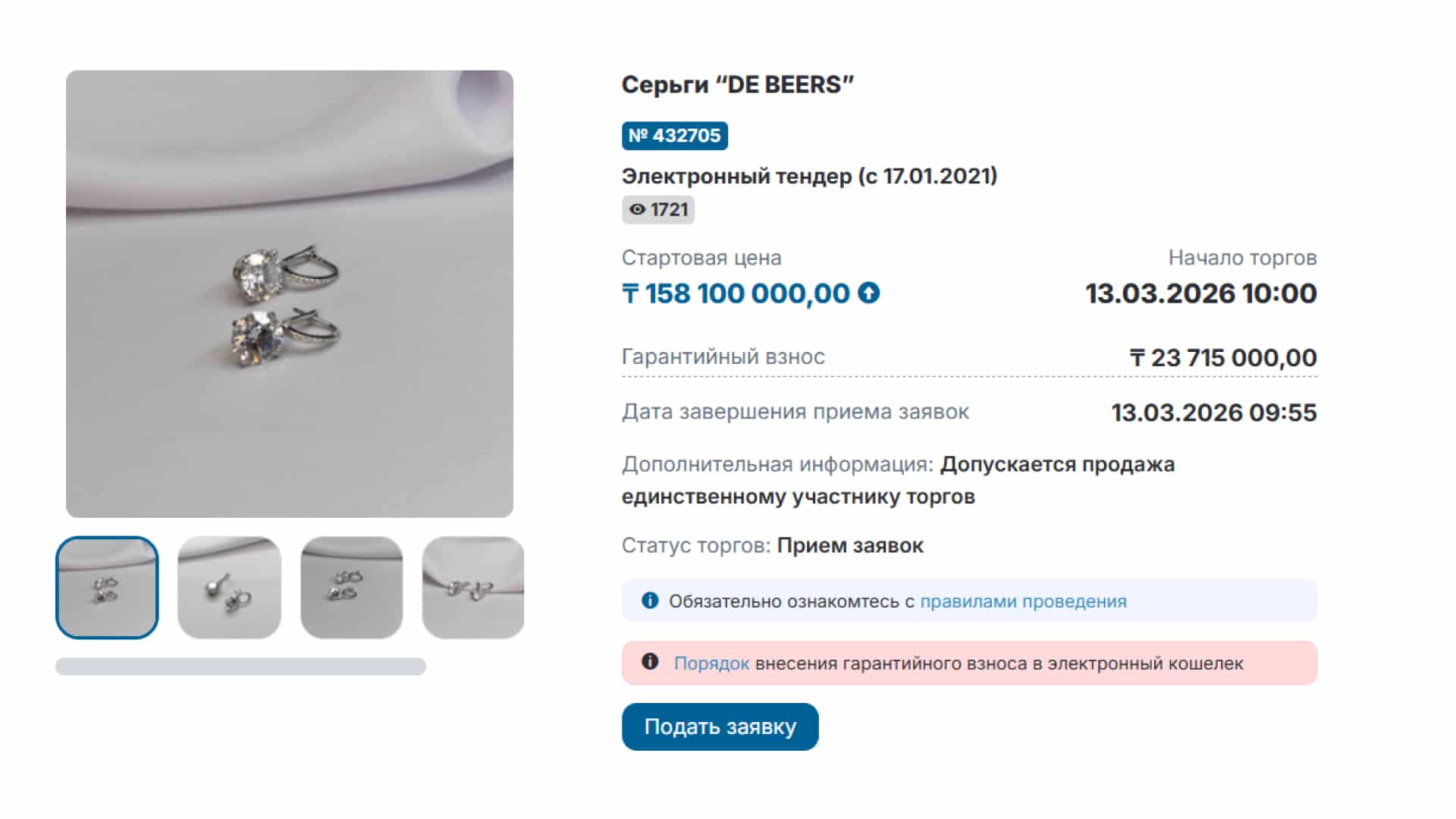Click the up-arrow icon beside starting price
1456x819 pixels.
(x=869, y=293)
